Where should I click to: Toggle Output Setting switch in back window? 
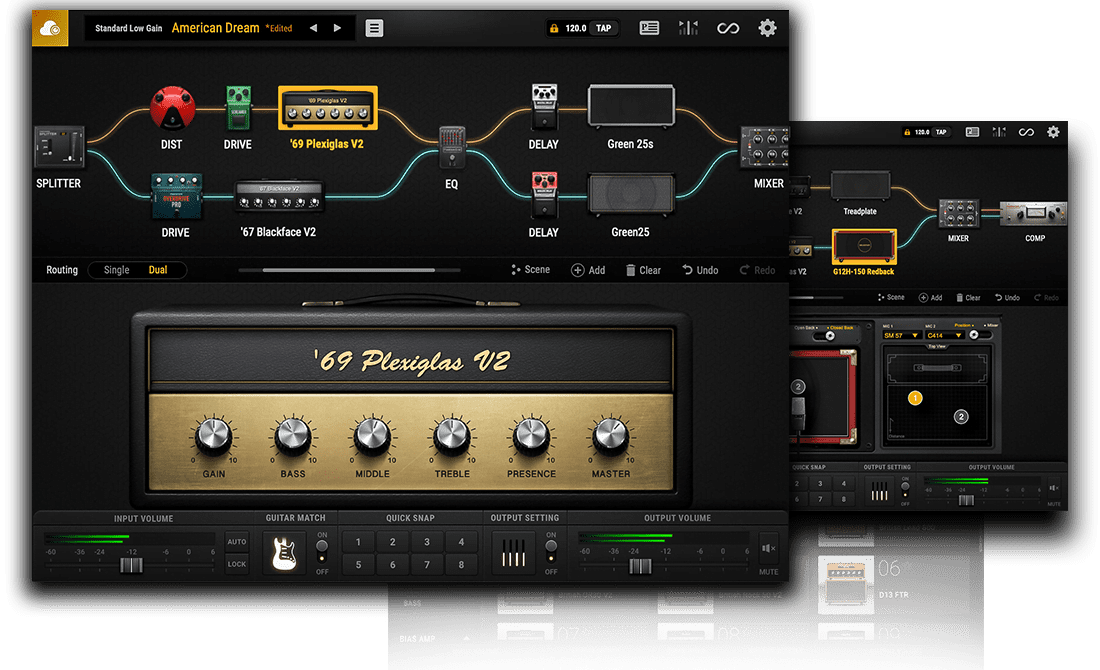(x=905, y=489)
